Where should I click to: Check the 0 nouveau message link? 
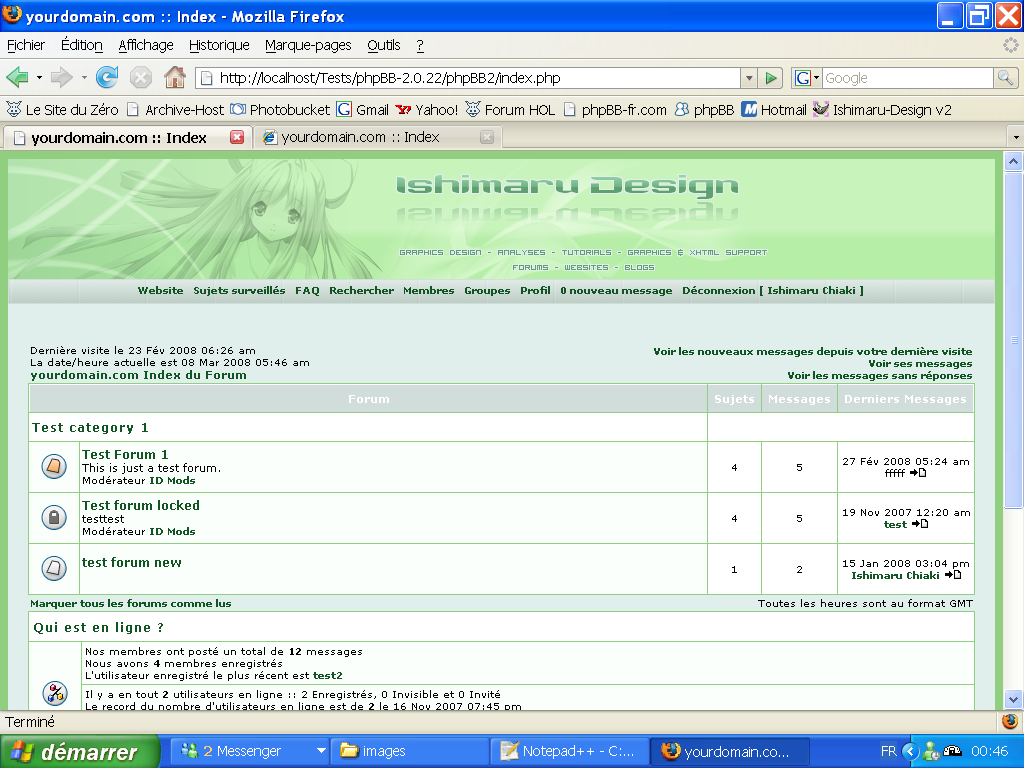click(616, 291)
